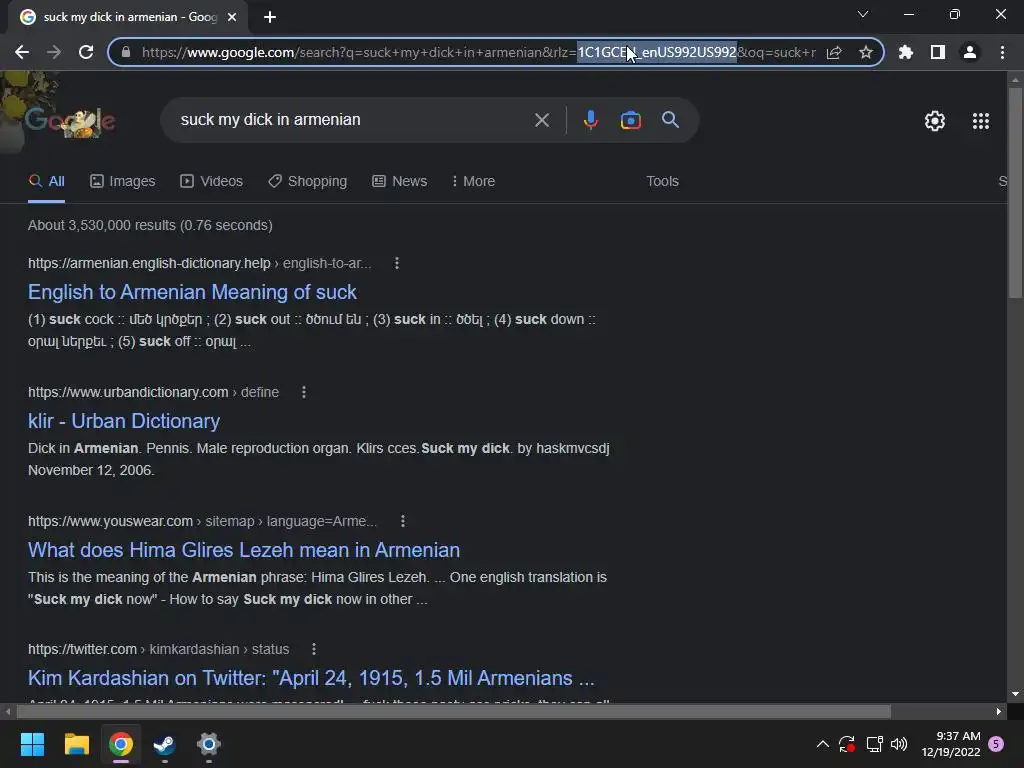
Task: Start voice search with microphone icon
Action: [x=590, y=120]
